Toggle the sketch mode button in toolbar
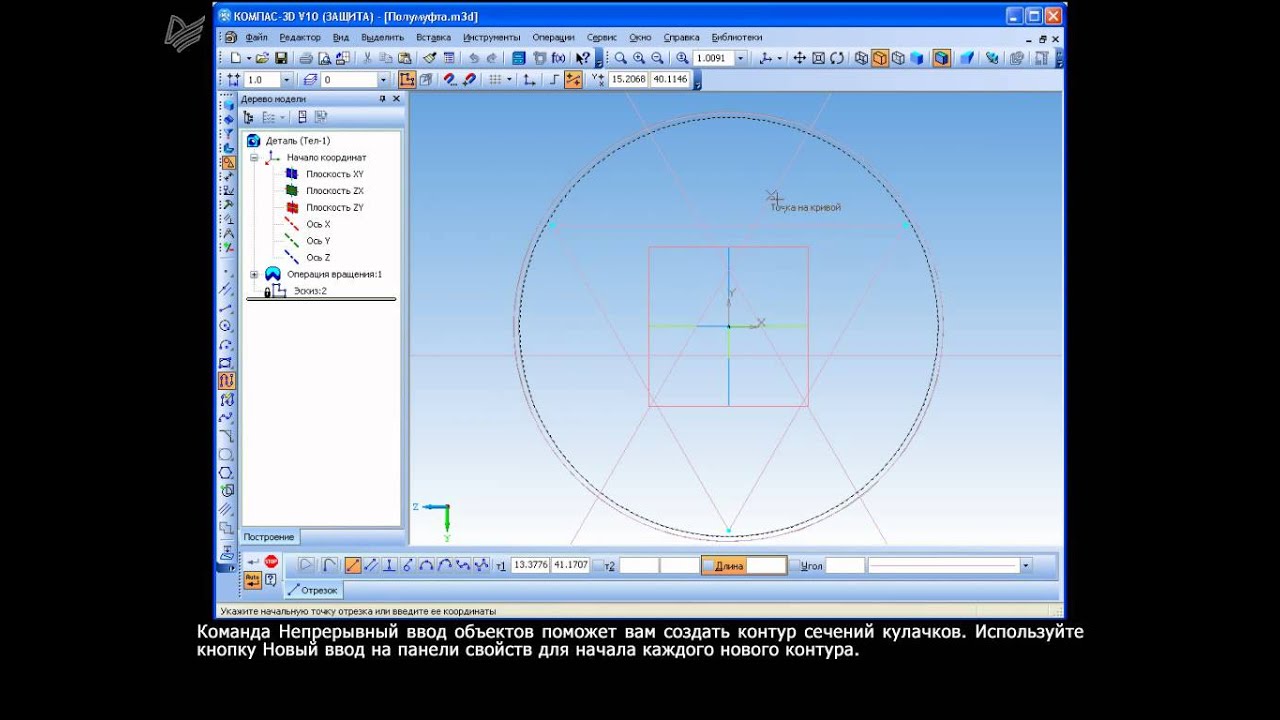Image resolution: width=1280 pixels, height=720 pixels. [x=407, y=80]
